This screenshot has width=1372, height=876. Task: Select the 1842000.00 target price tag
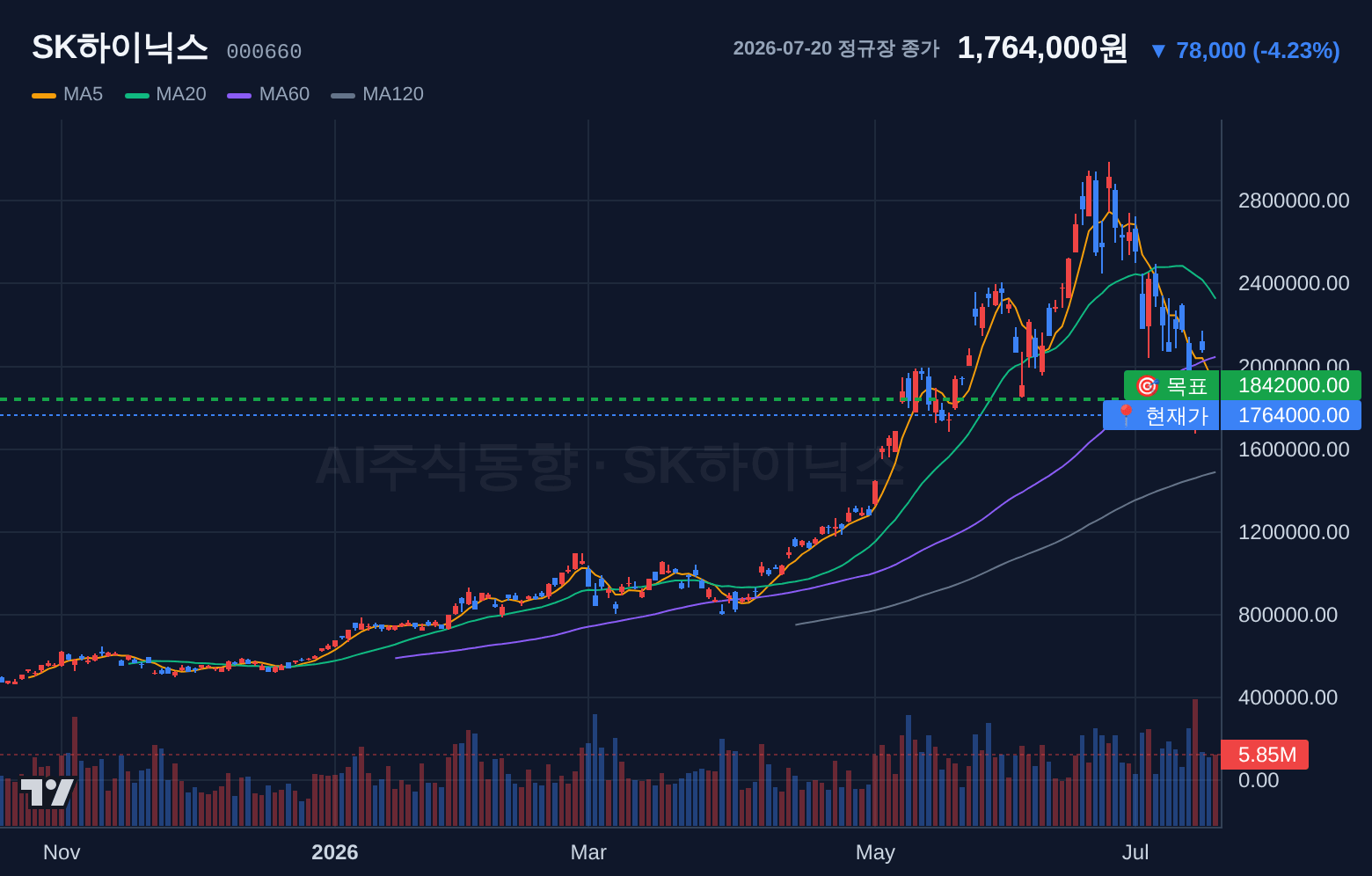click(1293, 385)
